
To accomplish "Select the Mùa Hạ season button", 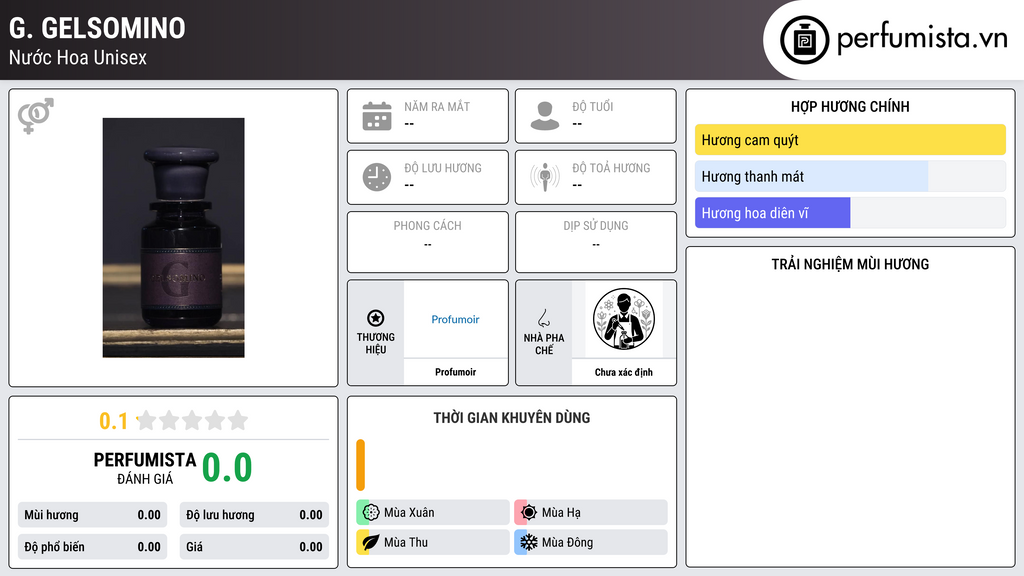I will (591, 513).
